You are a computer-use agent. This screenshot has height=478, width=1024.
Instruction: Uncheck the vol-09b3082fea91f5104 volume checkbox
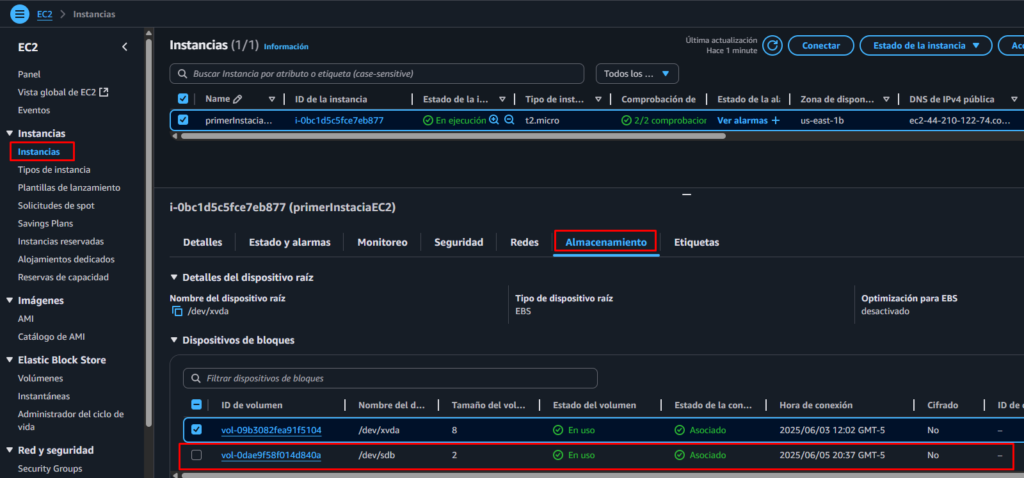(197, 430)
